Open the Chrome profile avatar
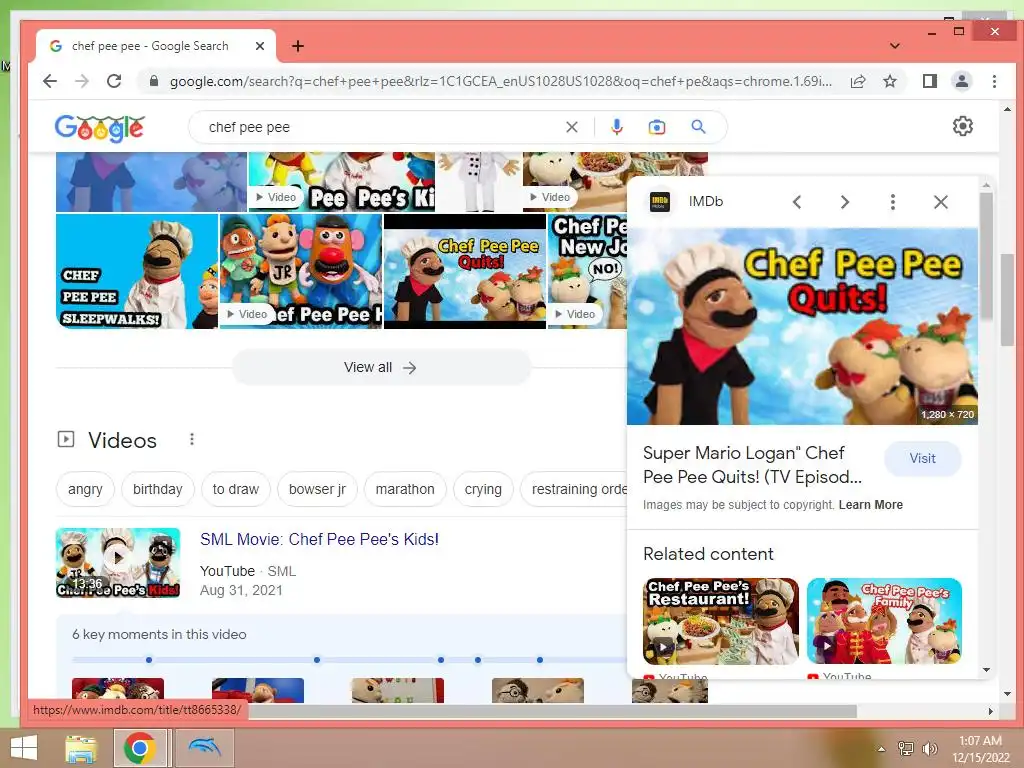Screen dimensions: 1024x768 [x=962, y=81]
